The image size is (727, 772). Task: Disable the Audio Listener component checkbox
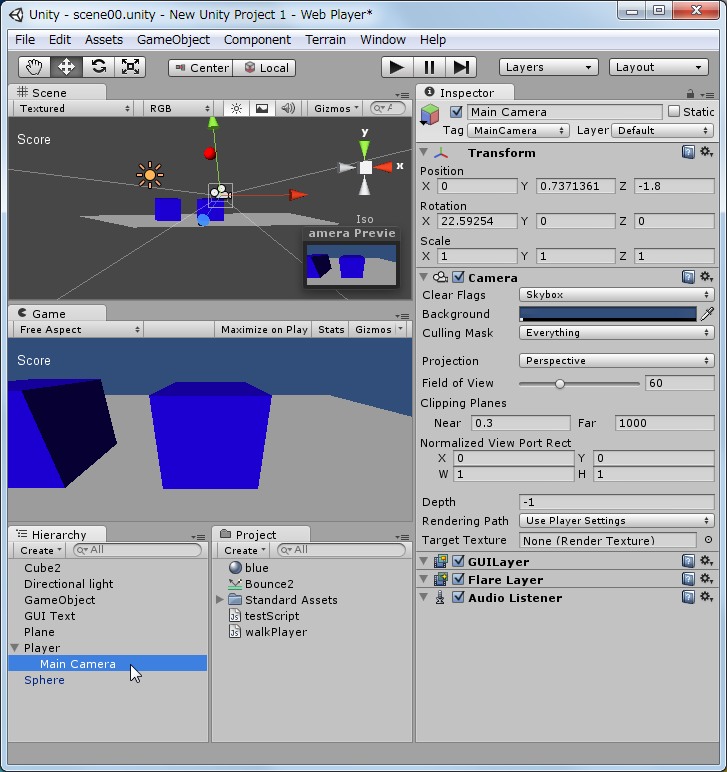458,598
